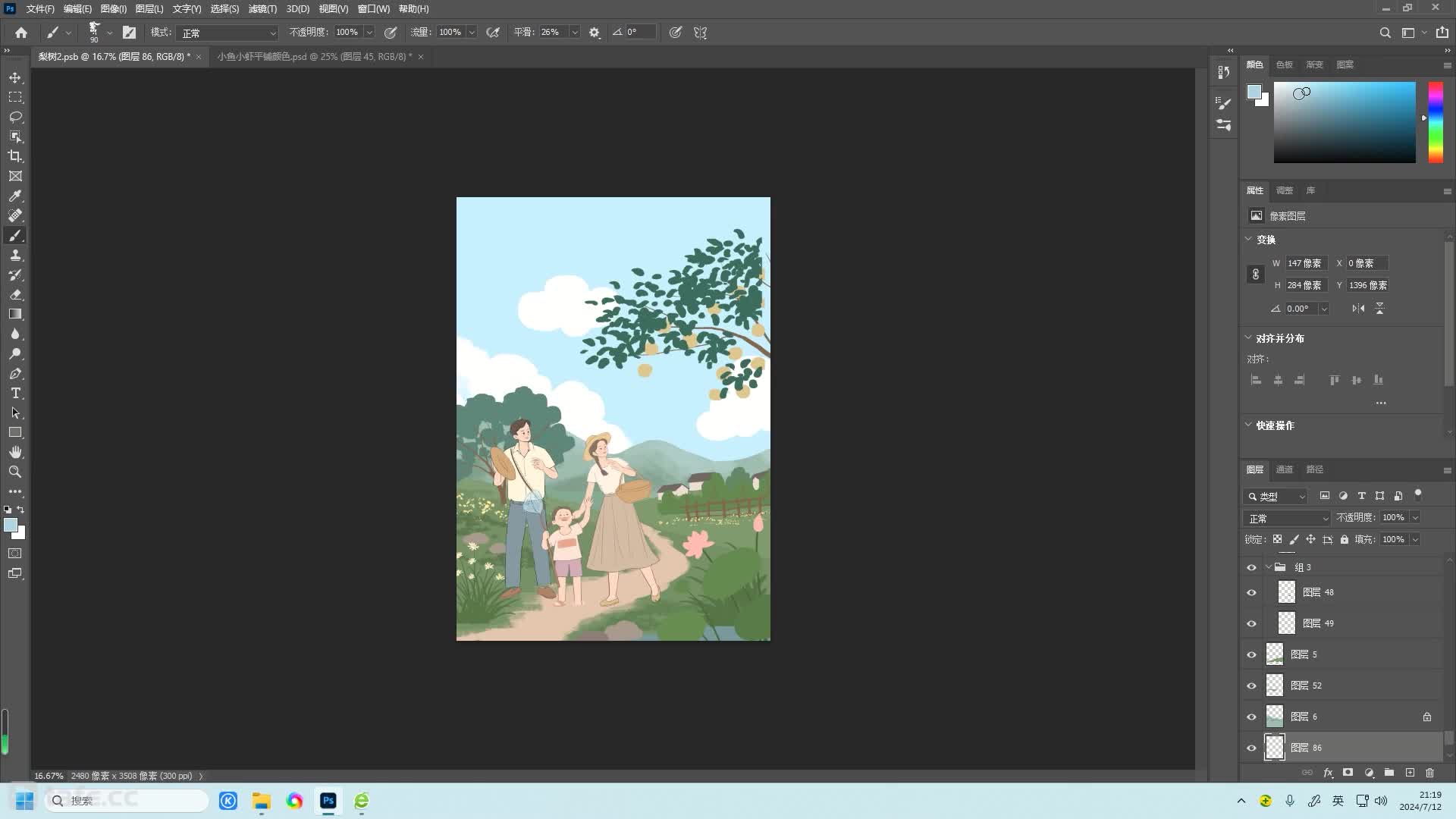Viewport: 1456px width, 819px height.
Task: Open the 滤镜(T) menu
Action: (262, 9)
